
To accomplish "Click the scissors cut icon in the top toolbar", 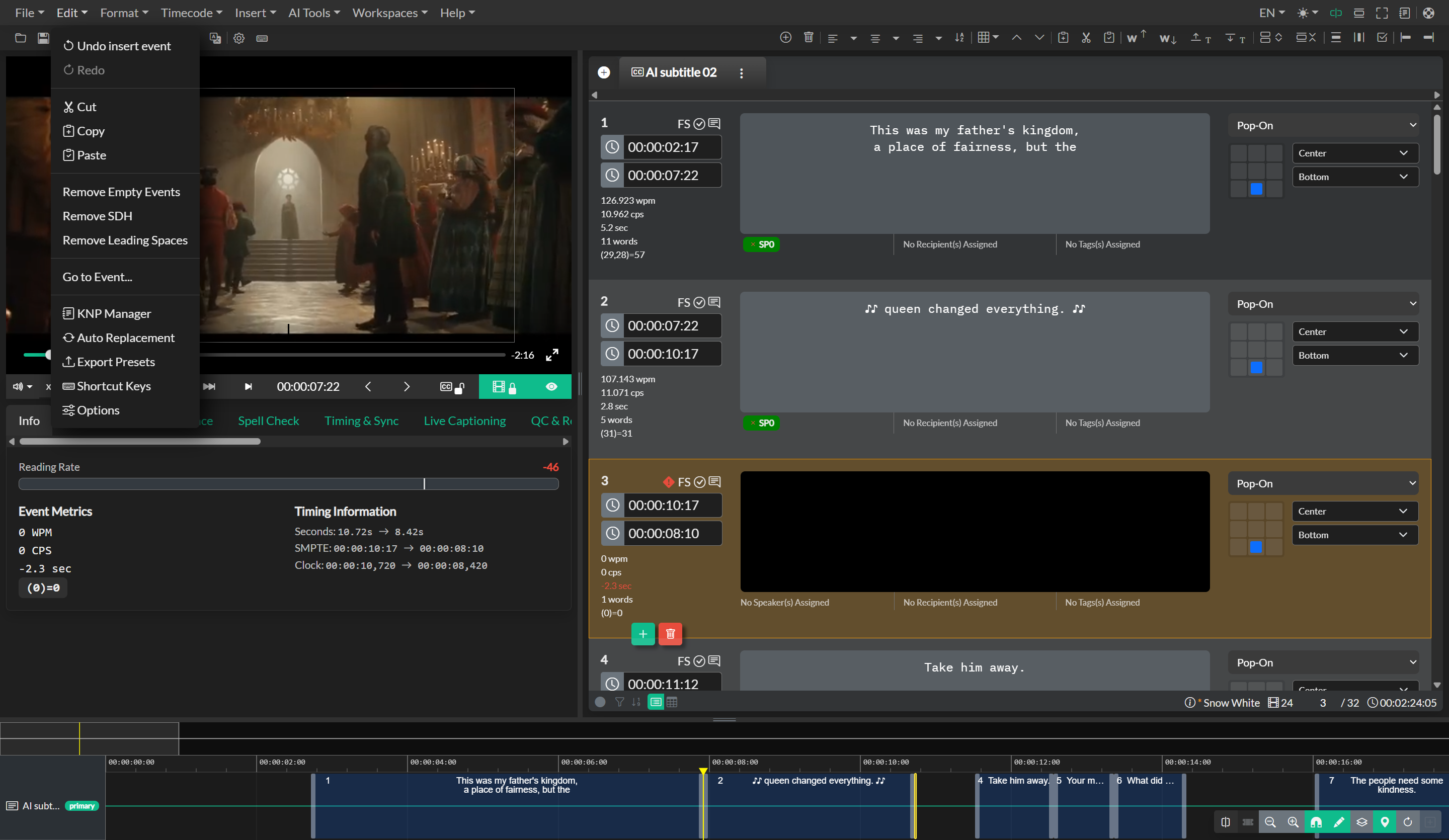I will click(1086, 37).
